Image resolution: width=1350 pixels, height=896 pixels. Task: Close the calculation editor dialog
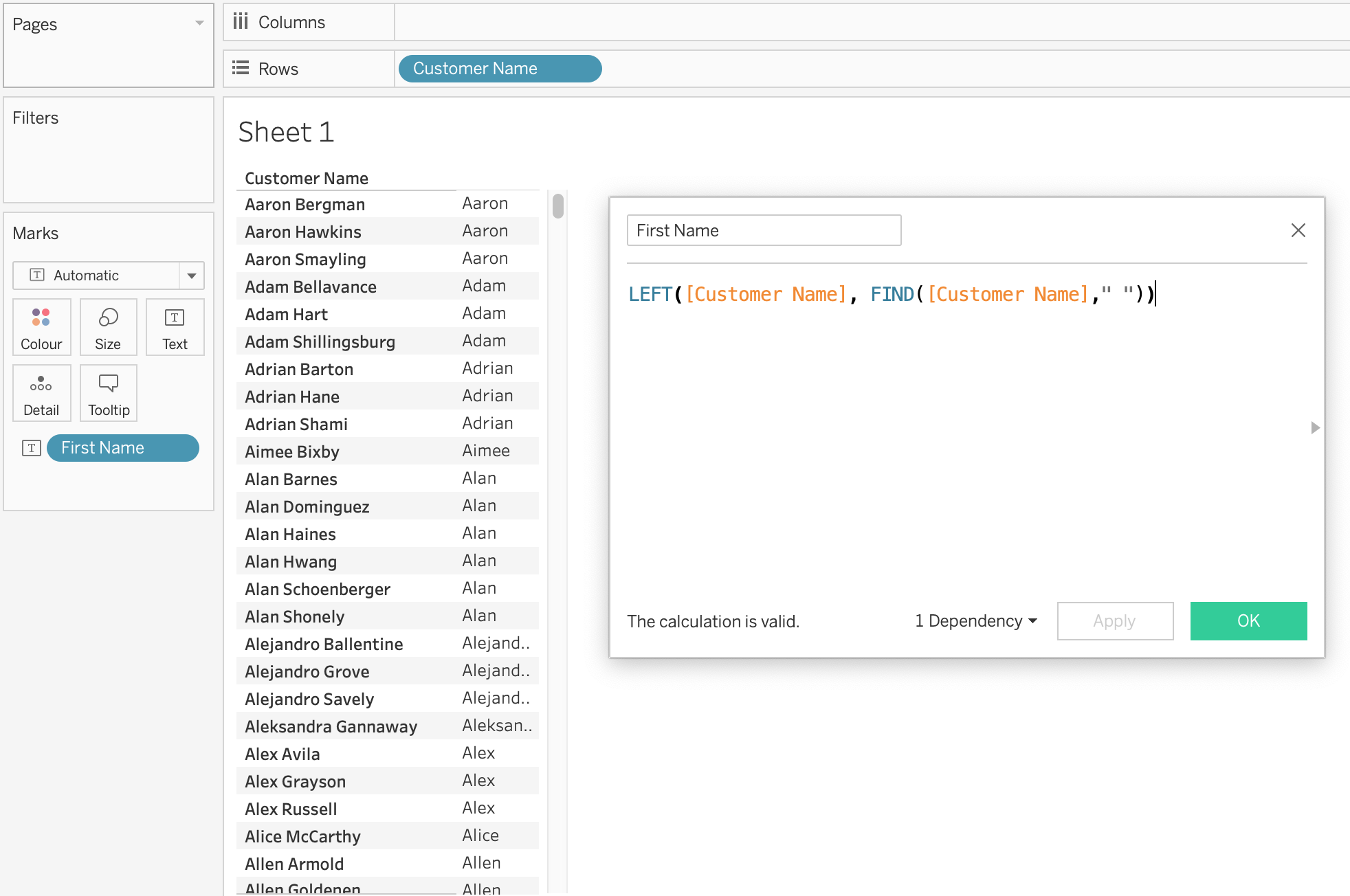pos(1298,230)
